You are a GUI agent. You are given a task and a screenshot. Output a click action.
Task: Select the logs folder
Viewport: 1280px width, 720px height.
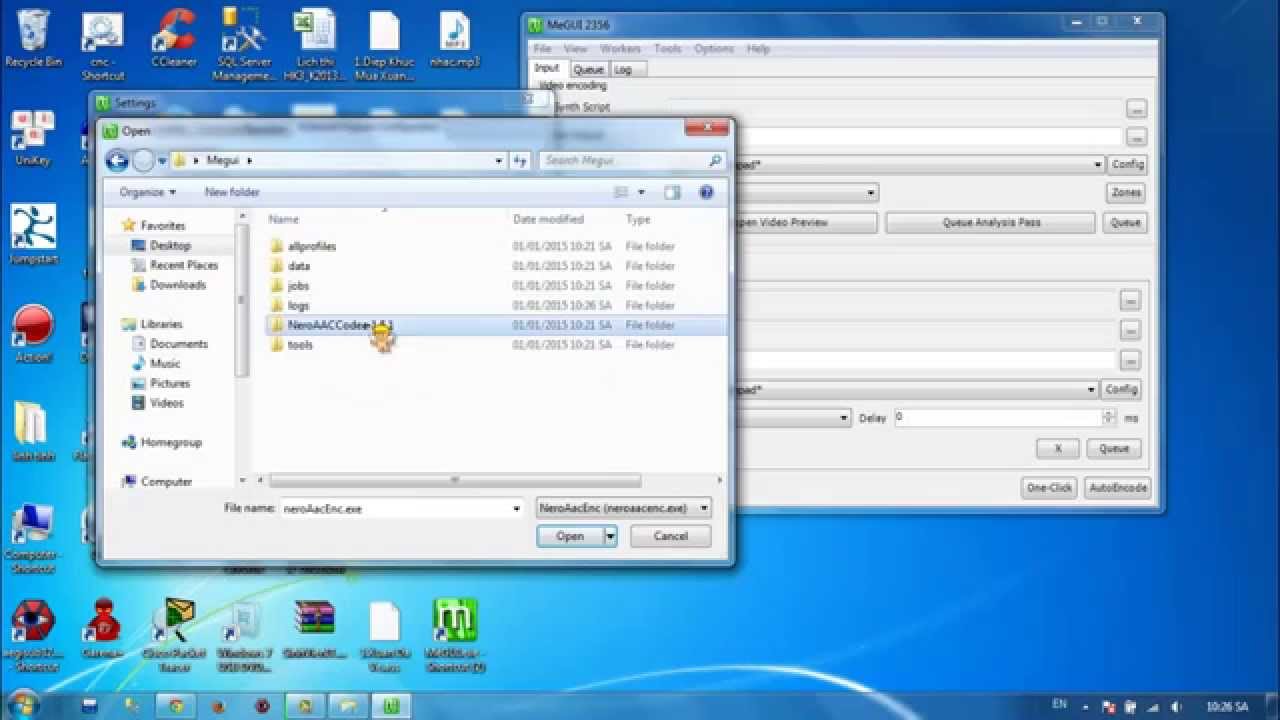click(x=298, y=305)
